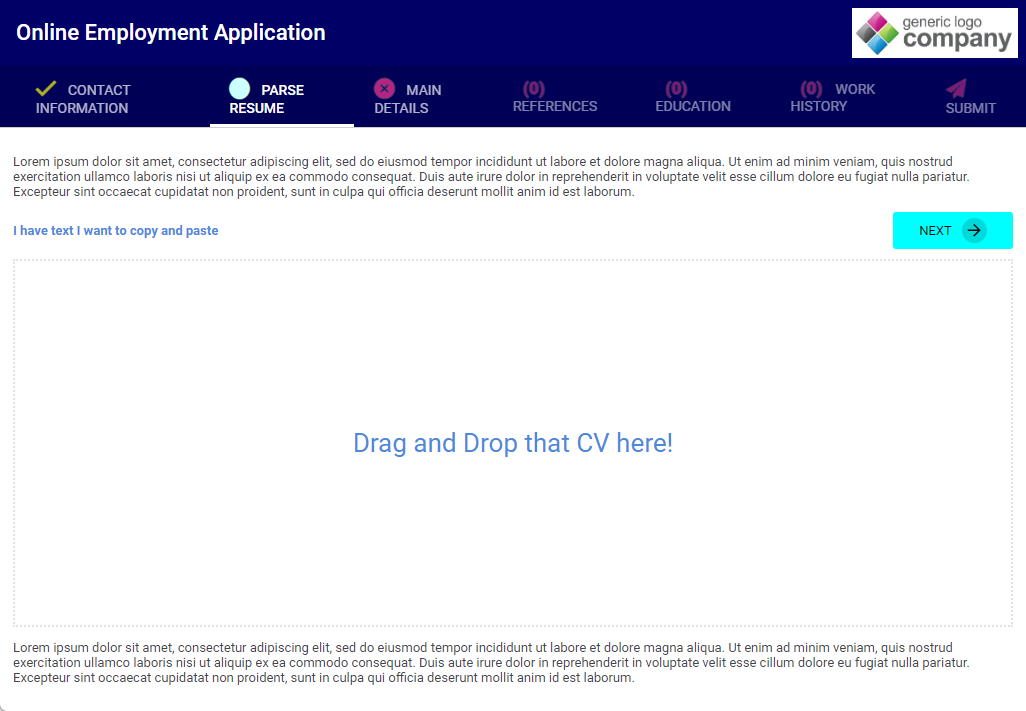This screenshot has width=1026, height=711.
Task: Switch to the Main Details tab label
Action: pyautogui.click(x=408, y=99)
